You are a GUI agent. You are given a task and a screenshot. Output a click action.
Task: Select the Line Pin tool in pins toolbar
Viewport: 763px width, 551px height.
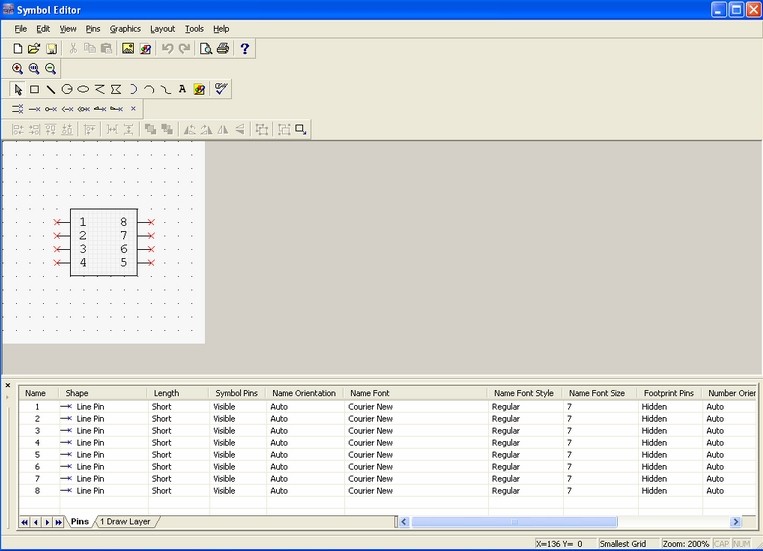(x=35, y=109)
